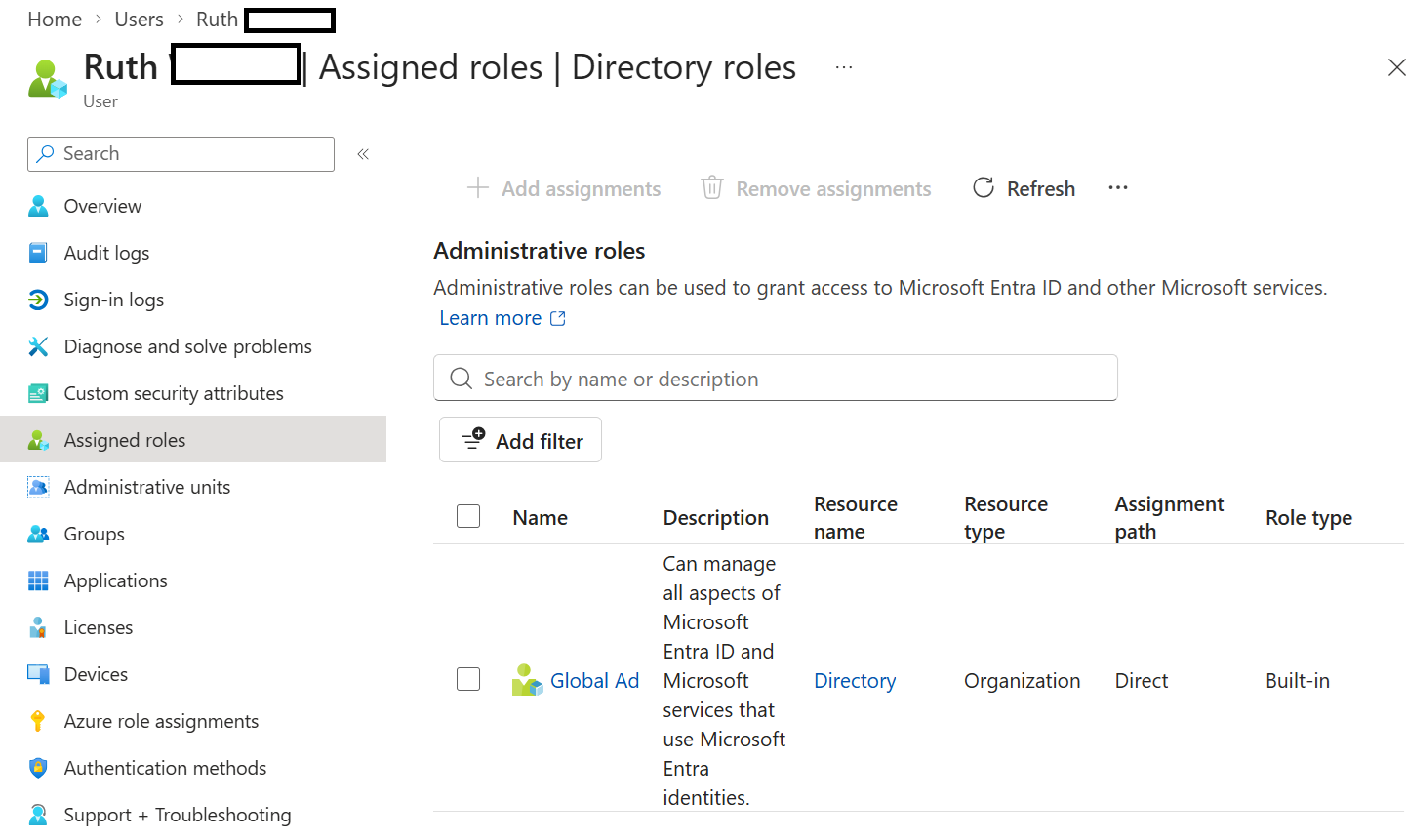The width and height of the screenshot is (1406, 840).
Task: Click the Support + Troubleshooting icon
Action: point(38,815)
